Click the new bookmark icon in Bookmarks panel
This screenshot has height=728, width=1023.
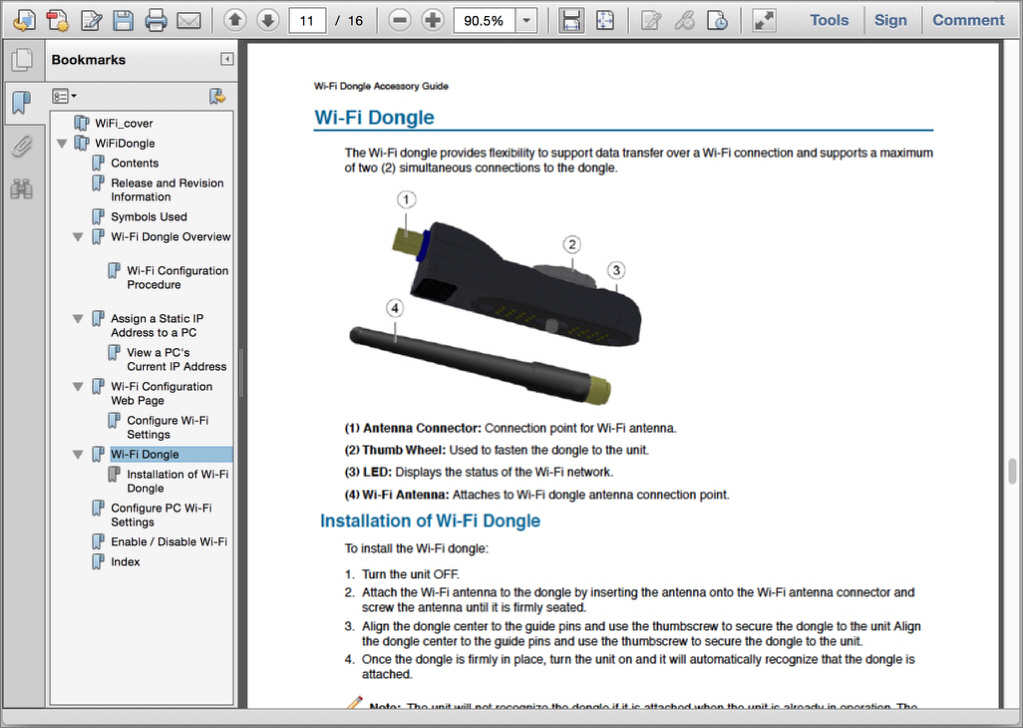(217, 96)
